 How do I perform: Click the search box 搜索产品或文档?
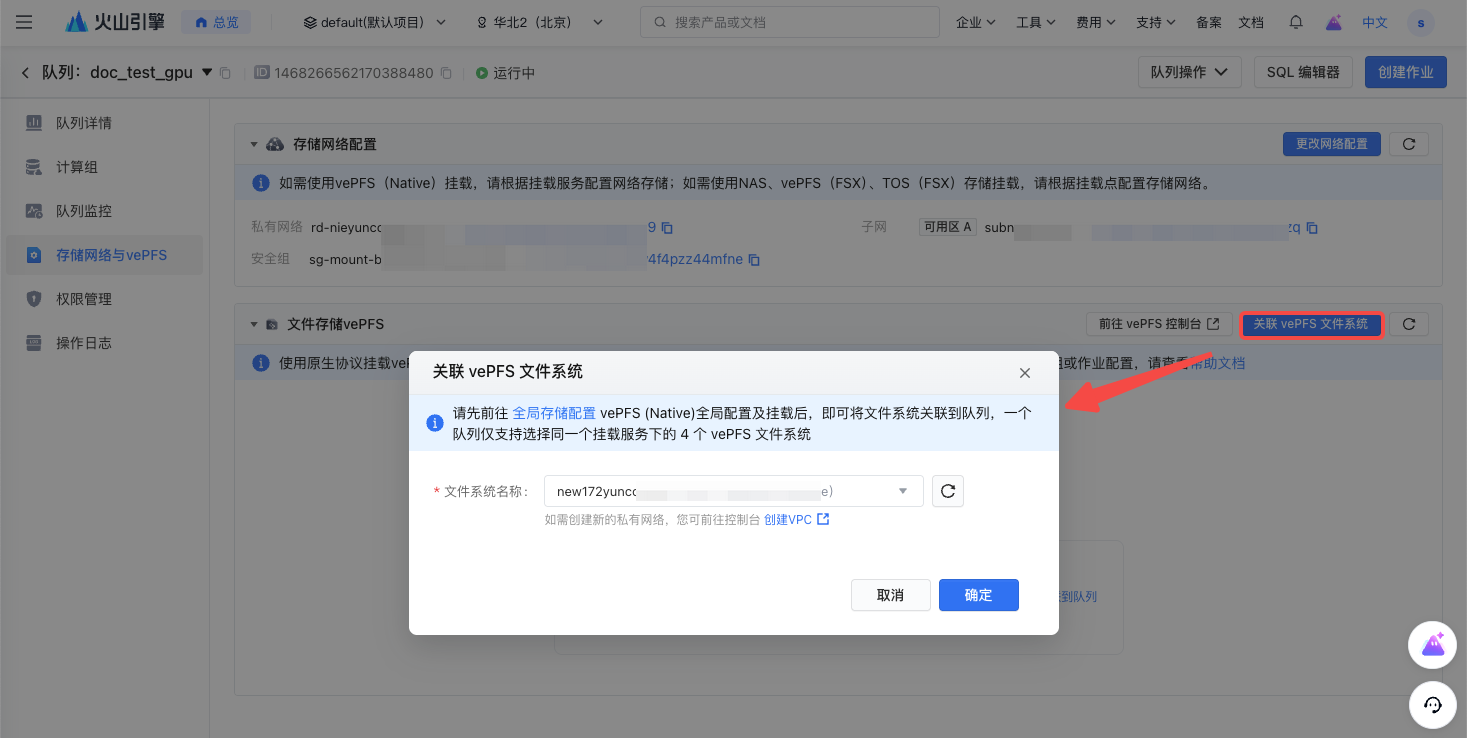tap(790, 22)
